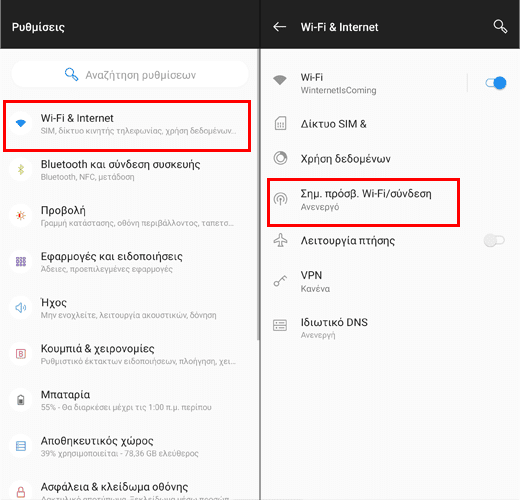Tap the hotspot icon beside Σημ. πρόσβ. Wi-Fi

coord(280,199)
